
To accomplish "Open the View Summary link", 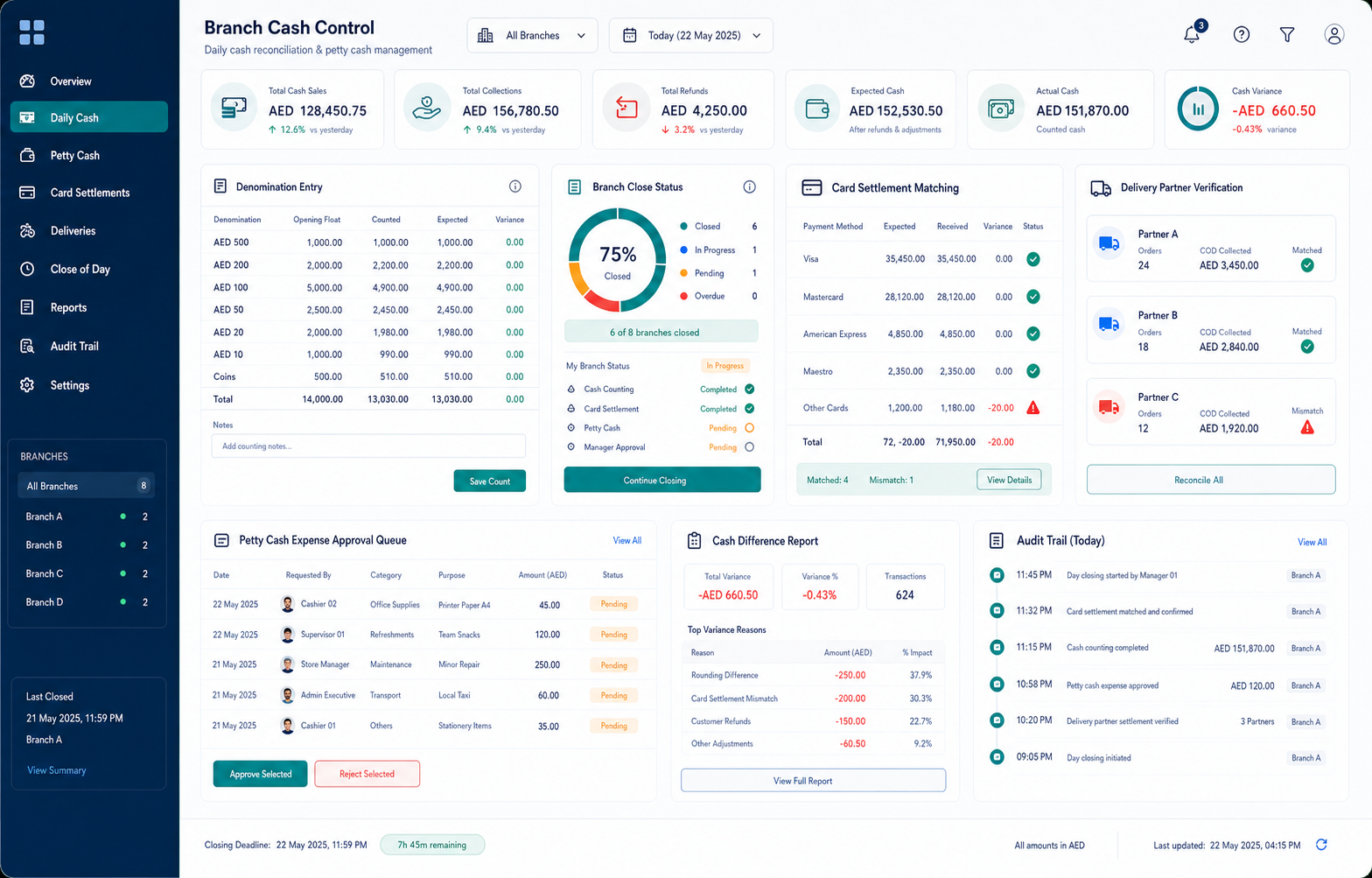I will tap(57, 770).
